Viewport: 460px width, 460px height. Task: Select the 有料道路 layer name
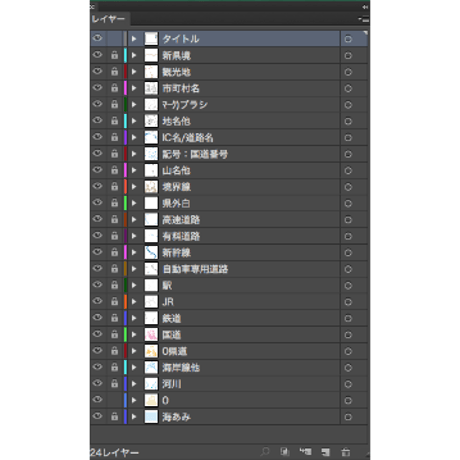(x=181, y=236)
